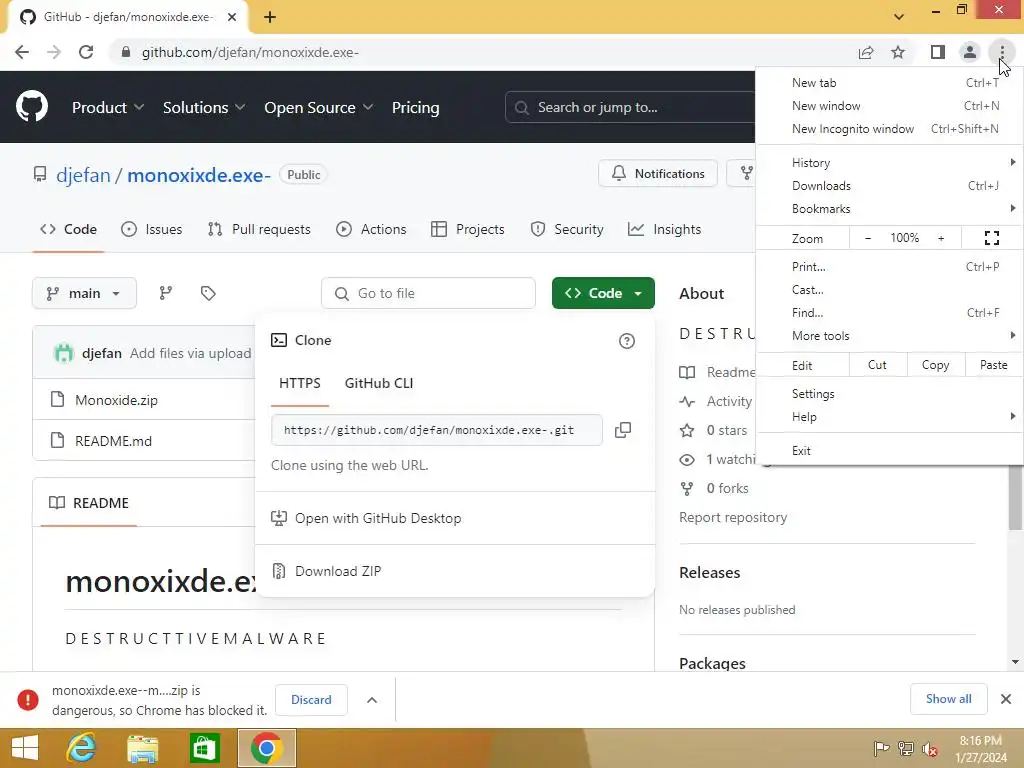Click the share page icon in address bar
The height and width of the screenshot is (768, 1024).
point(866,52)
